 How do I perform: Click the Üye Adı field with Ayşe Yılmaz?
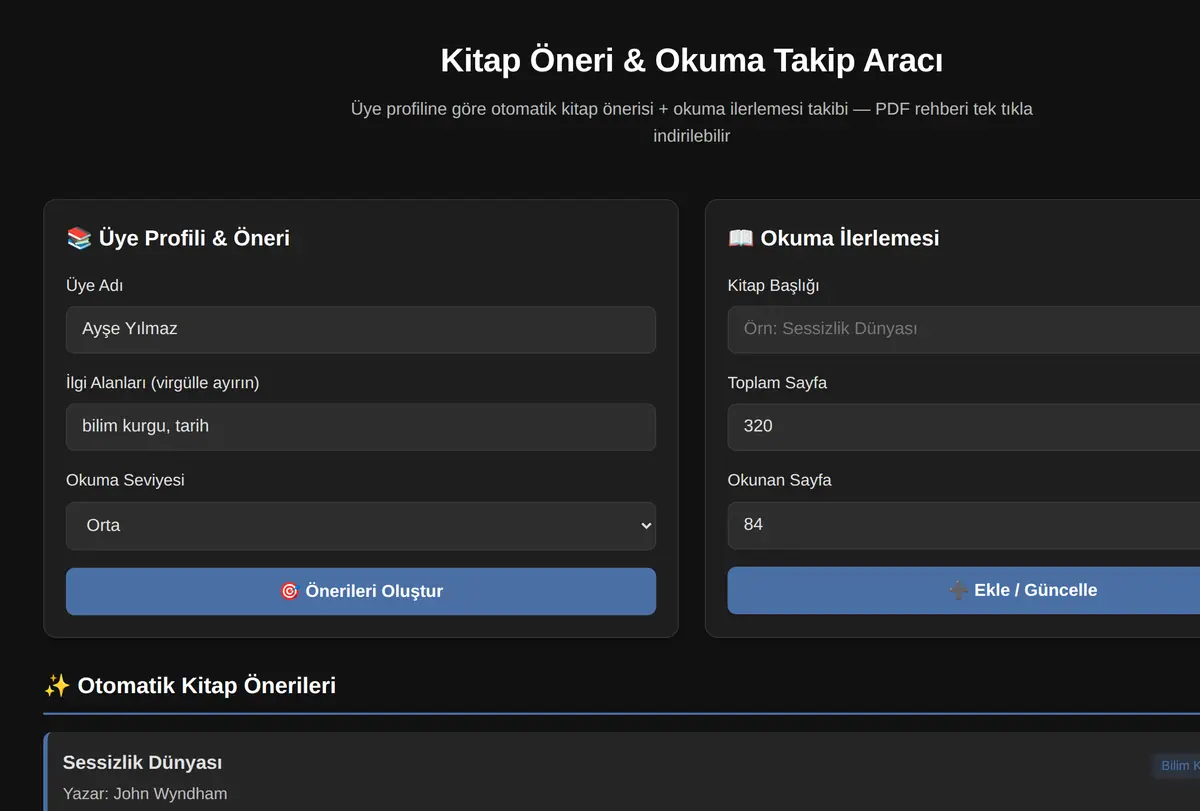click(x=361, y=329)
